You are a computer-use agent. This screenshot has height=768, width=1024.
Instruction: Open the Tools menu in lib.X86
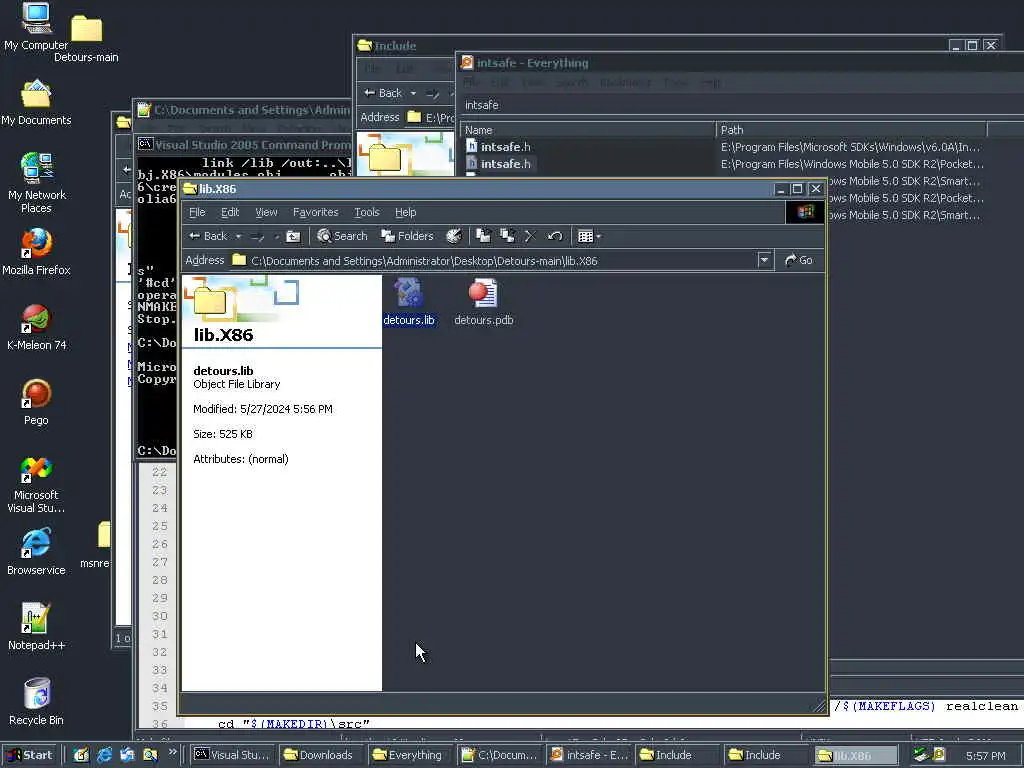366,212
